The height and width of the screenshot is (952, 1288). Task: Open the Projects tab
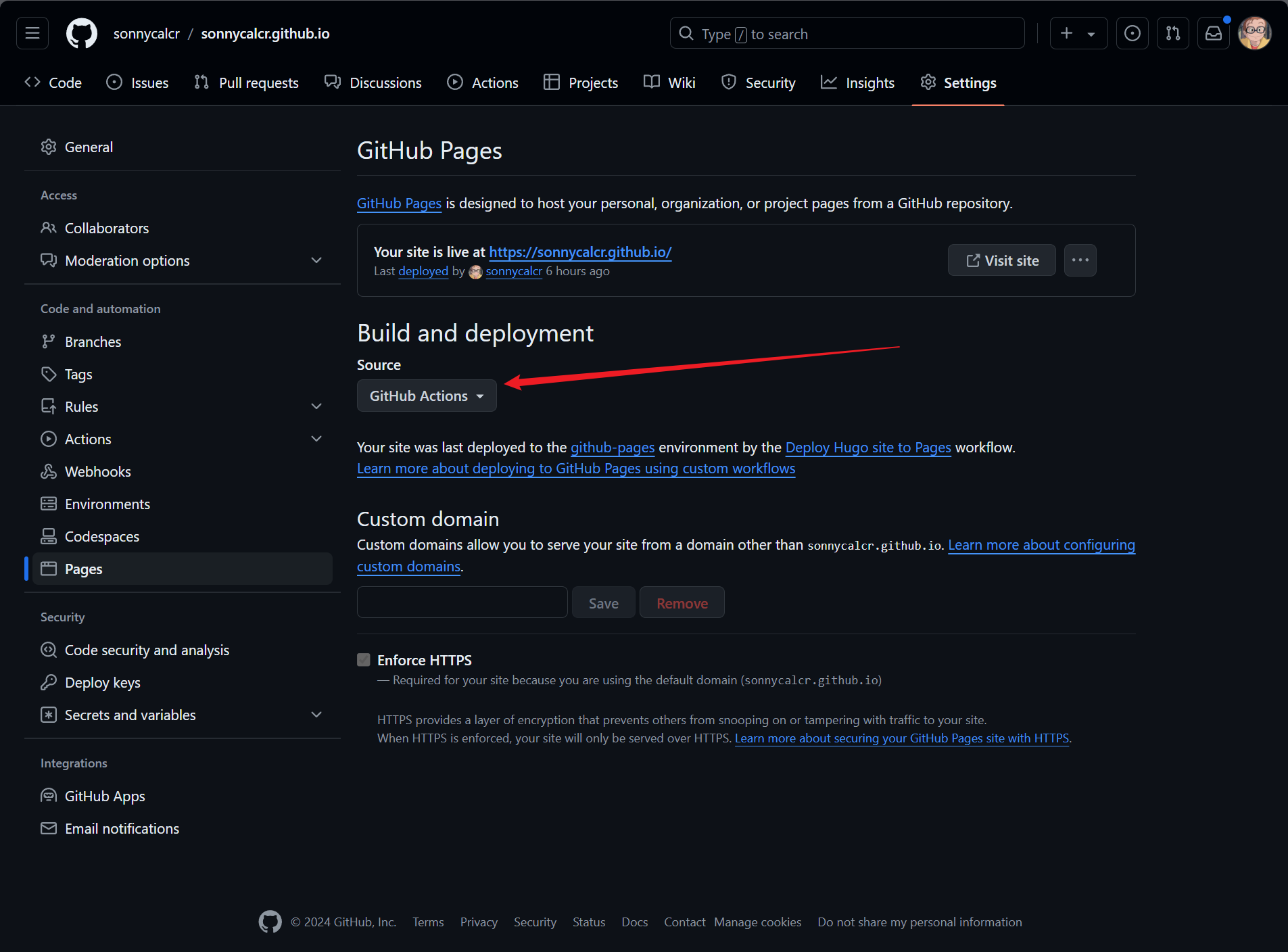(581, 82)
